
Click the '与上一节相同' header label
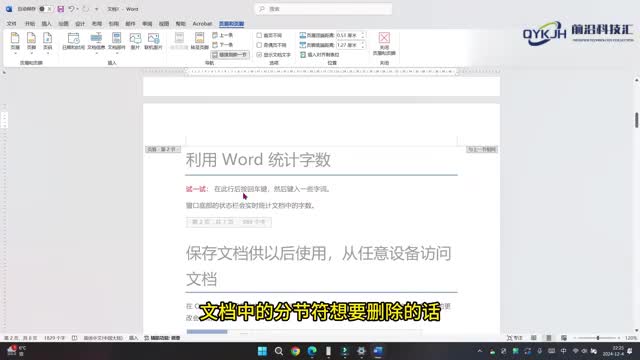482,149
